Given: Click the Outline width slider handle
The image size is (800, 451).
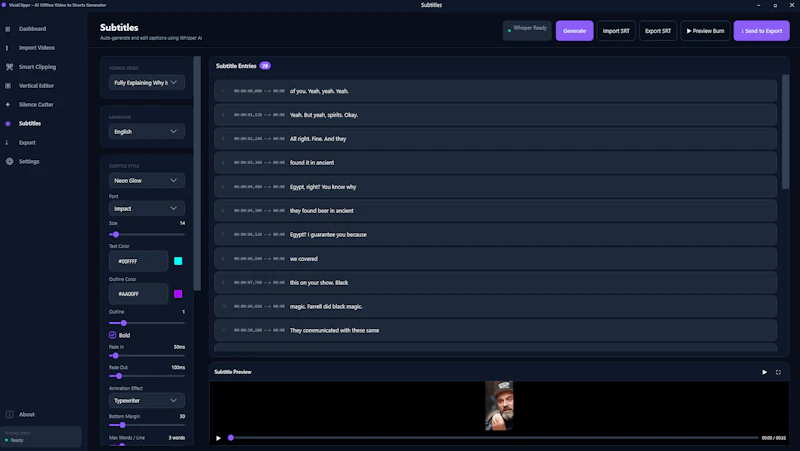Looking at the screenshot, I should [x=123, y=323].
